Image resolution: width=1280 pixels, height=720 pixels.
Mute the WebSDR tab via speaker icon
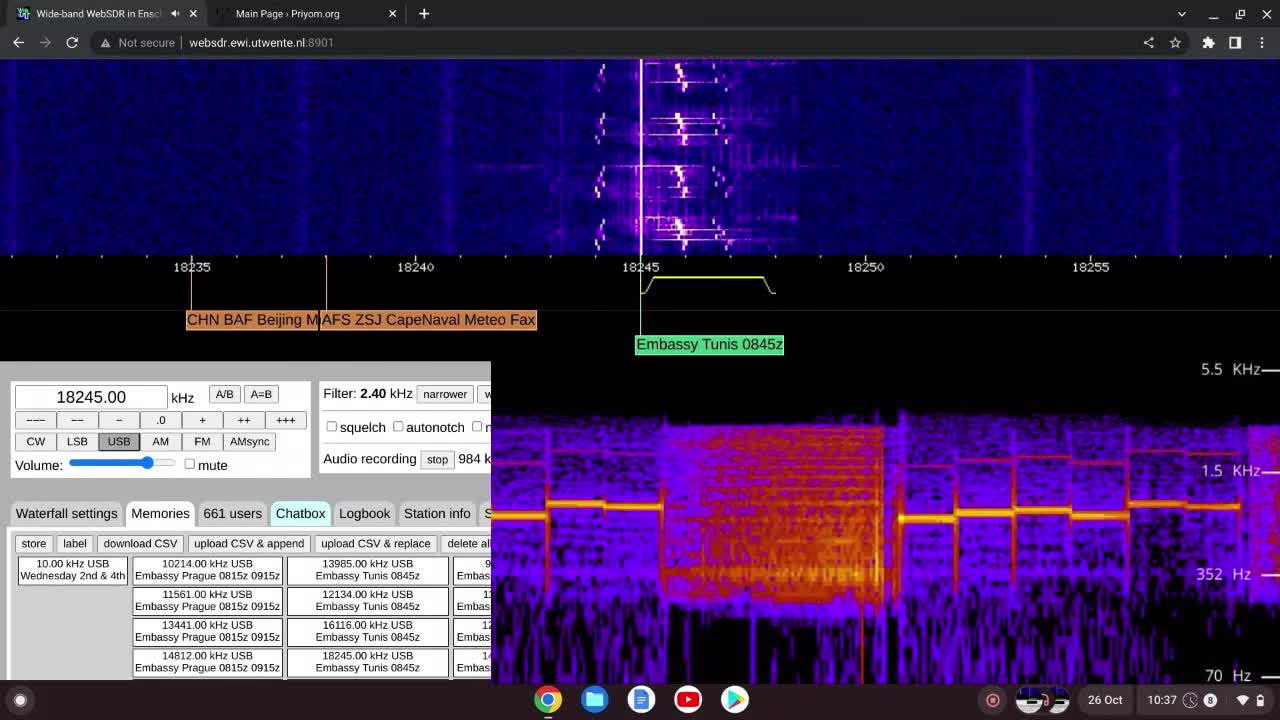pyautogui.click(x=175, y=14)
